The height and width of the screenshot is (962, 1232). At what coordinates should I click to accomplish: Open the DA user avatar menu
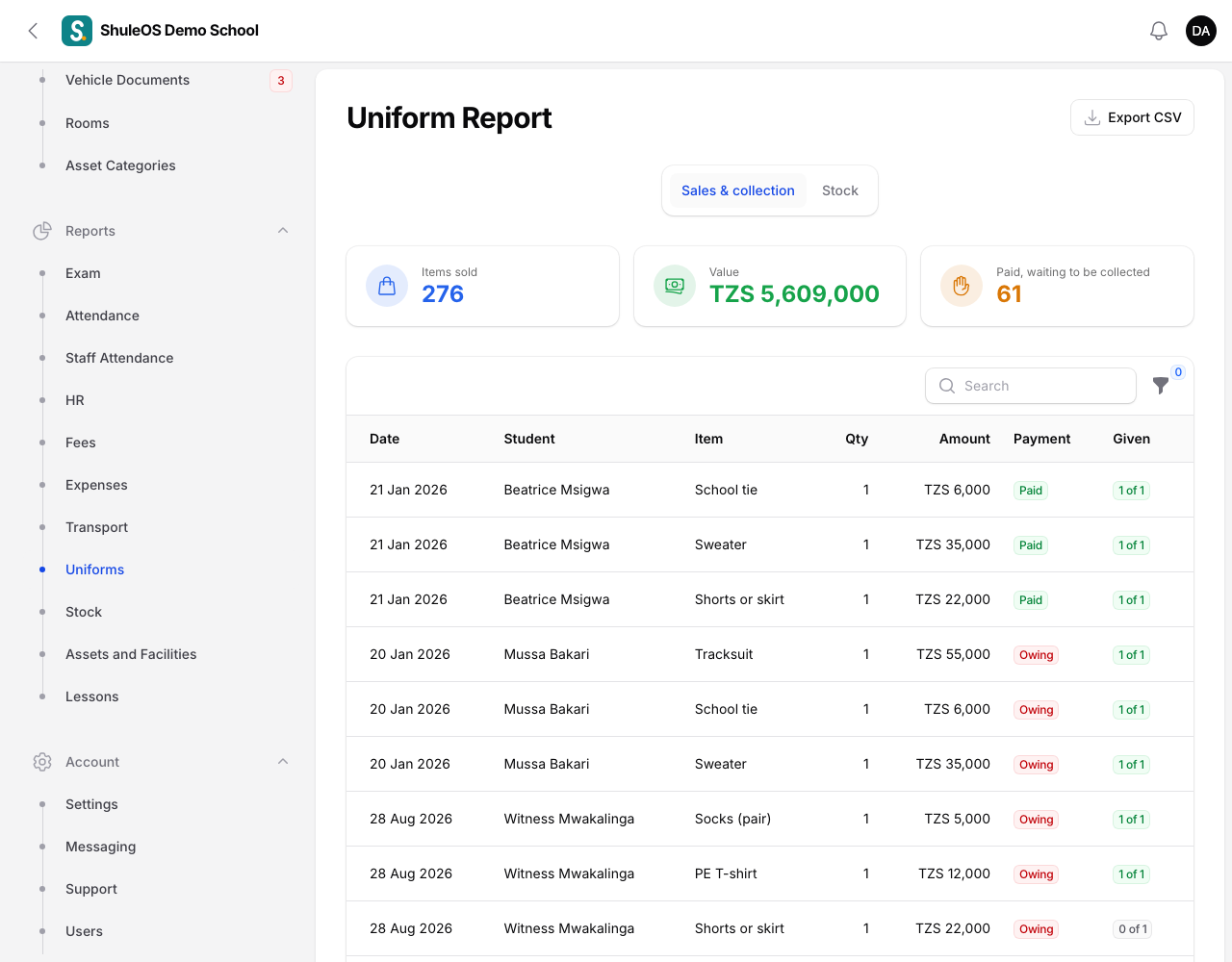click(x=1201, y=31)
